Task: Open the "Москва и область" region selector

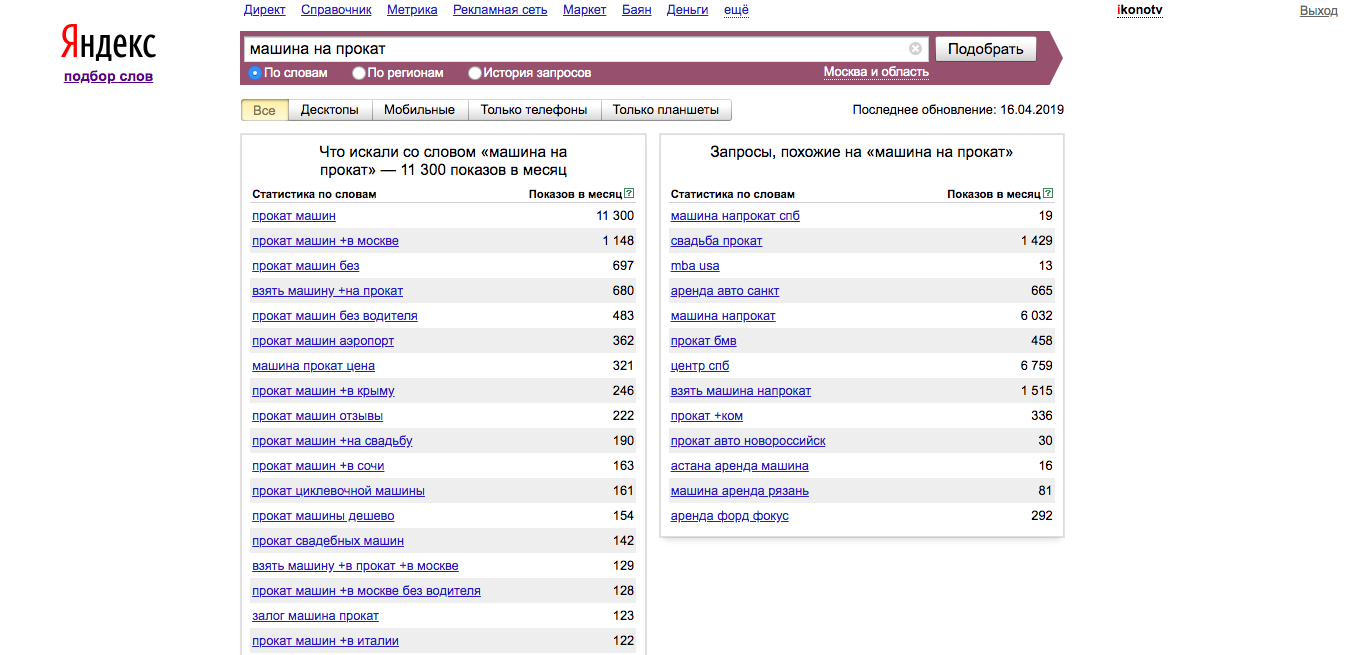Action: [x=876, y=72]
